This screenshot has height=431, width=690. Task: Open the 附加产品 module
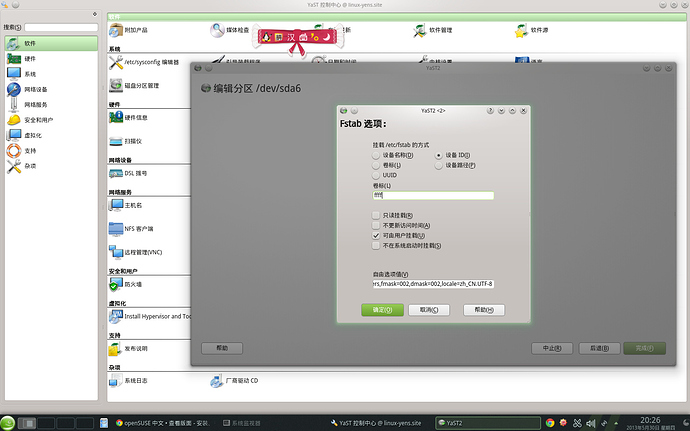click(x=128, y=30)
